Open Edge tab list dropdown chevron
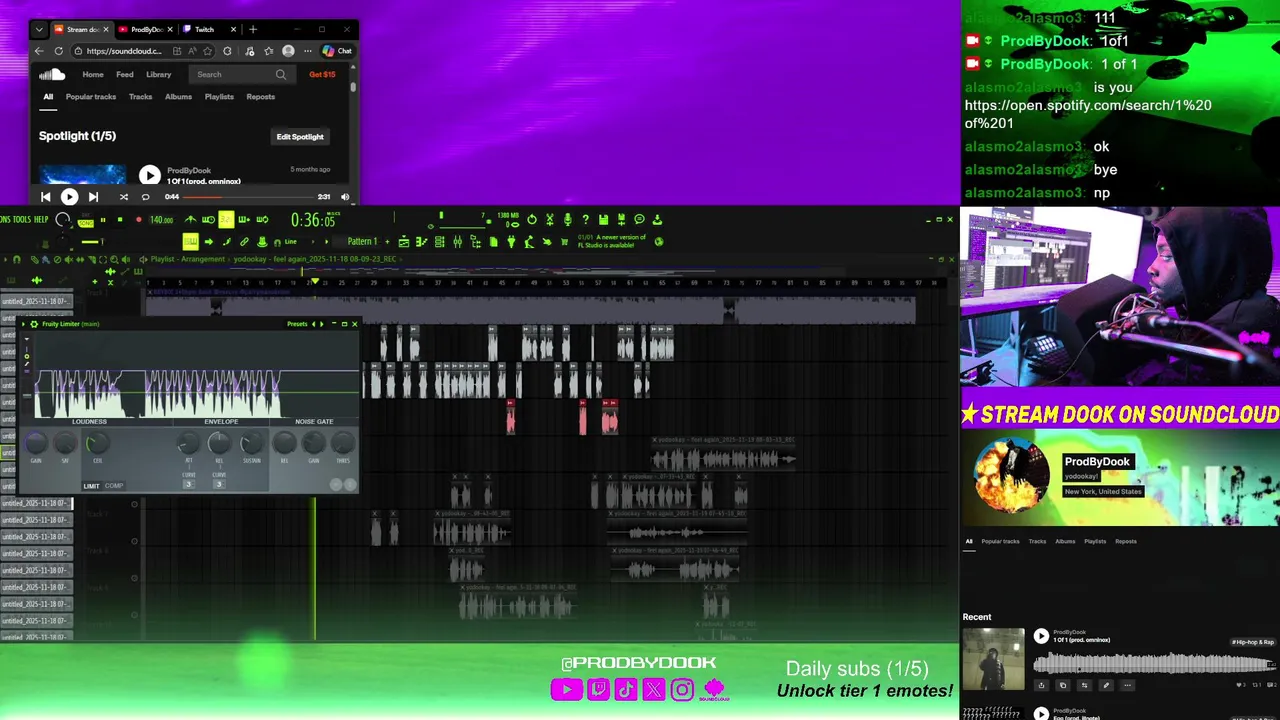This screenshot has width=1280, height=720. (x=39, y=29)
